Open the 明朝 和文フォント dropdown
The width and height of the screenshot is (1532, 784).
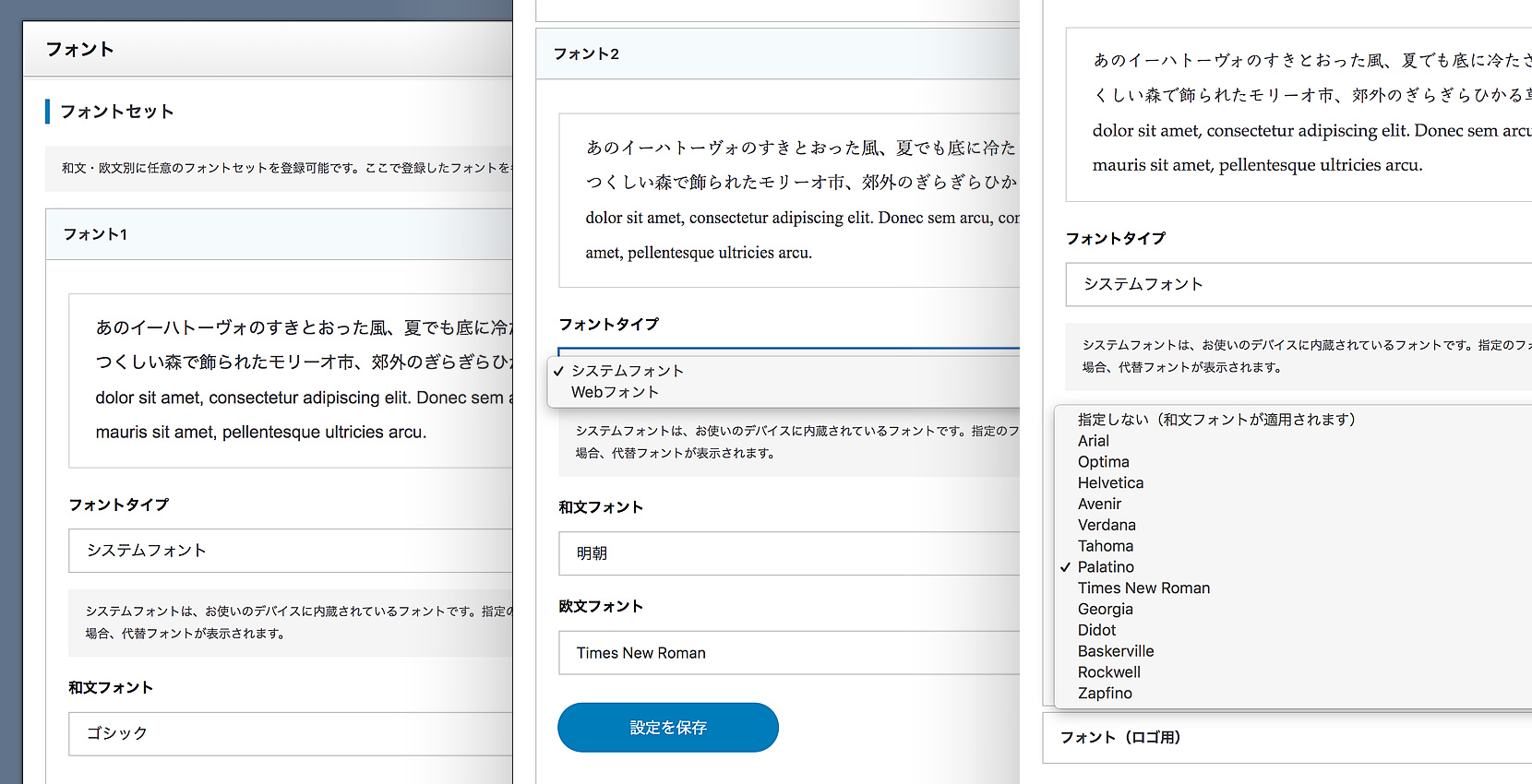789,553
